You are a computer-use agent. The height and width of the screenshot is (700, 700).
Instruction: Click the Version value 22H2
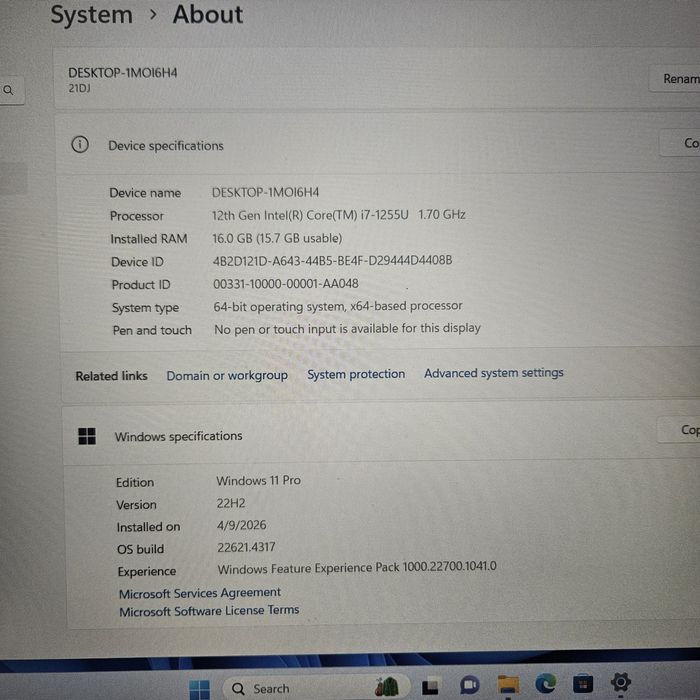click(231, 503)
